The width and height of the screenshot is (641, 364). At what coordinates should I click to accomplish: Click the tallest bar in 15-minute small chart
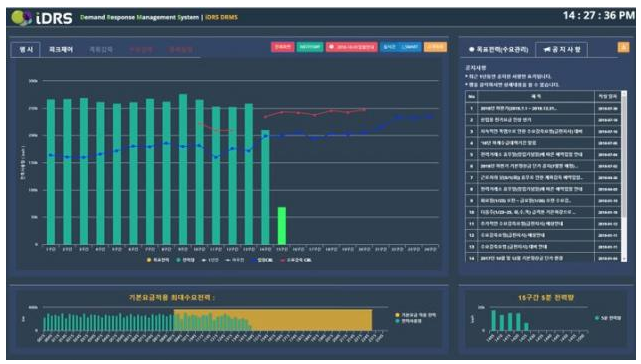coord(493,320)
